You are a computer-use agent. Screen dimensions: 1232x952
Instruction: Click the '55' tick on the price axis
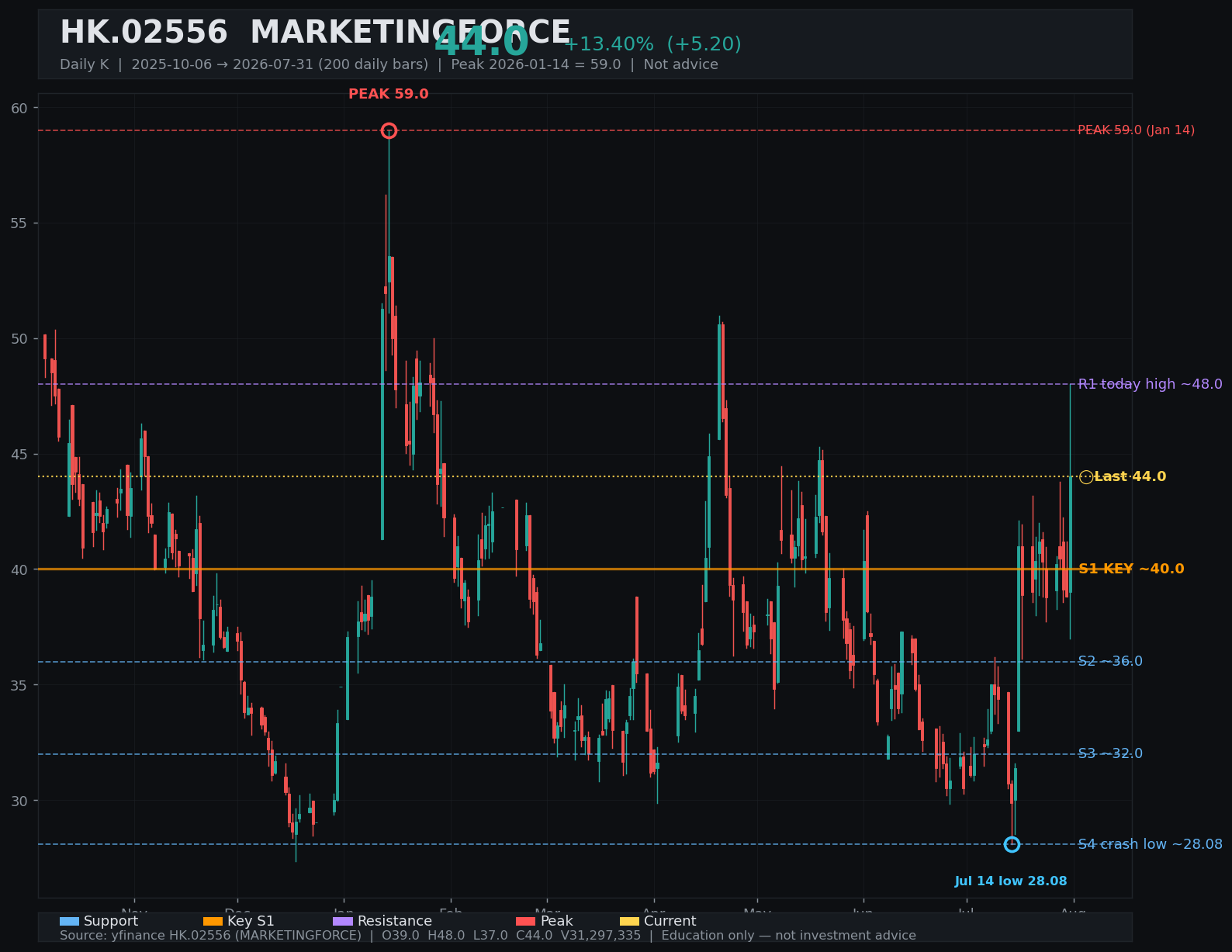tap(19, 223)
